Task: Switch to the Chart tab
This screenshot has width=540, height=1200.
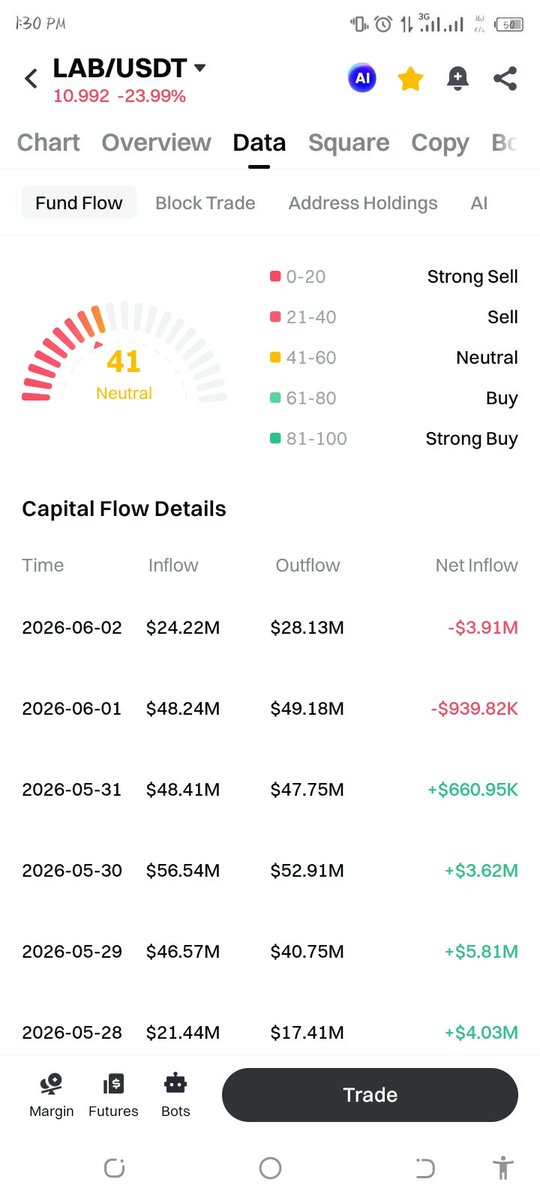Action: [48, 143]
